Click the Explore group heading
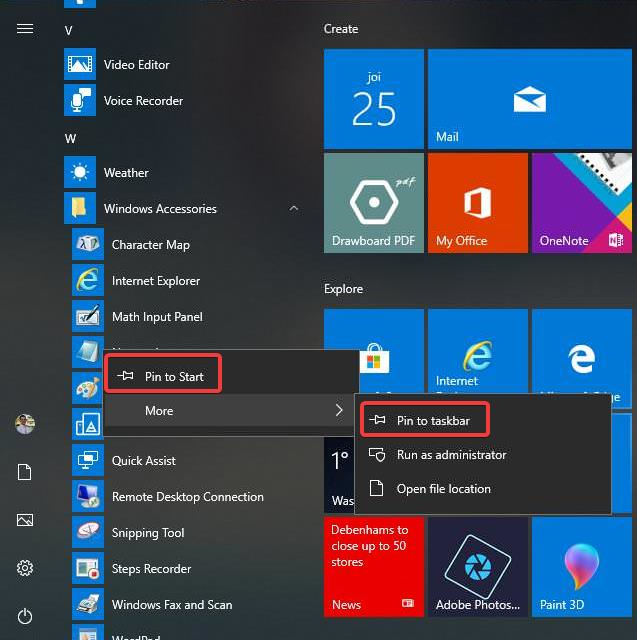 point(343,289)
